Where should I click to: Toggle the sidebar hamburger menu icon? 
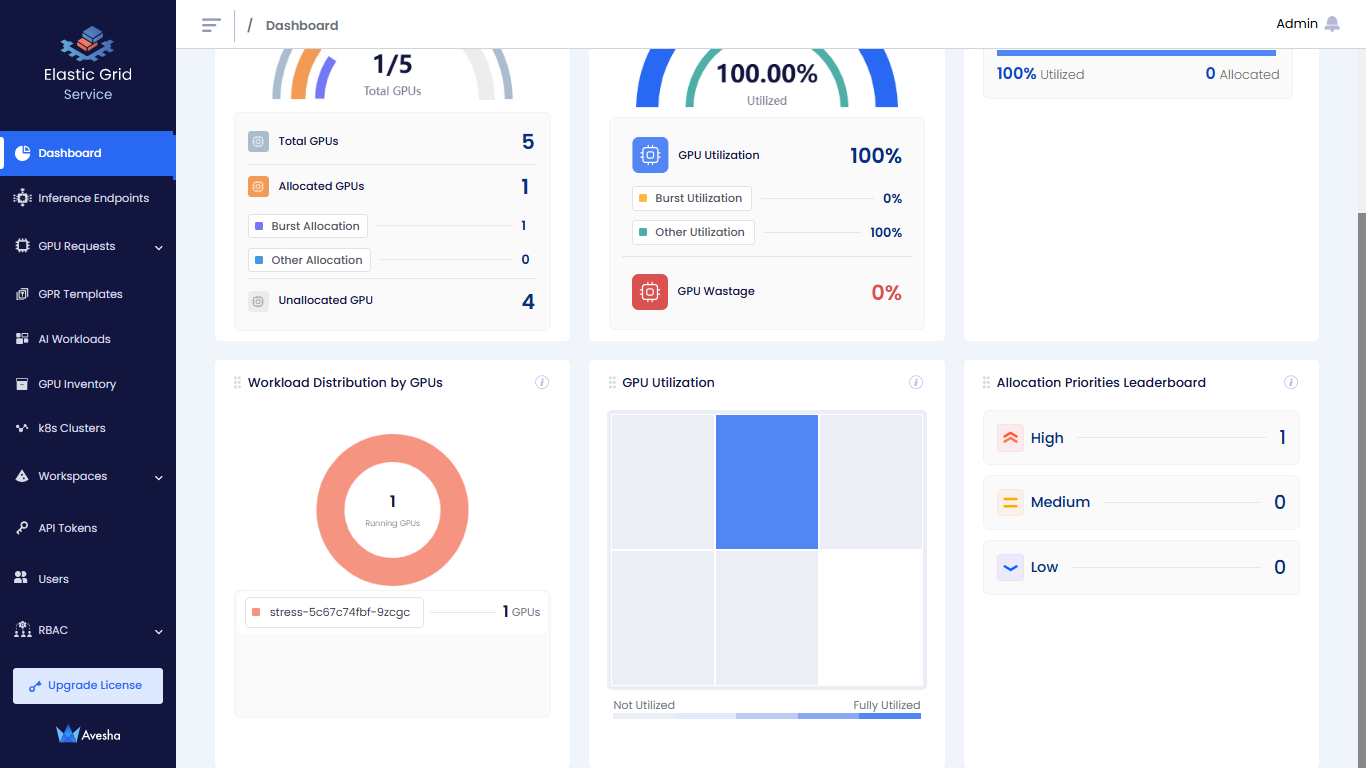(211, 25)
